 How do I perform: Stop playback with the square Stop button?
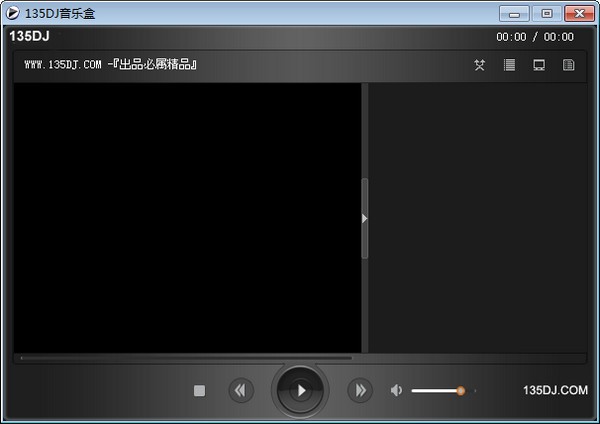199,391
